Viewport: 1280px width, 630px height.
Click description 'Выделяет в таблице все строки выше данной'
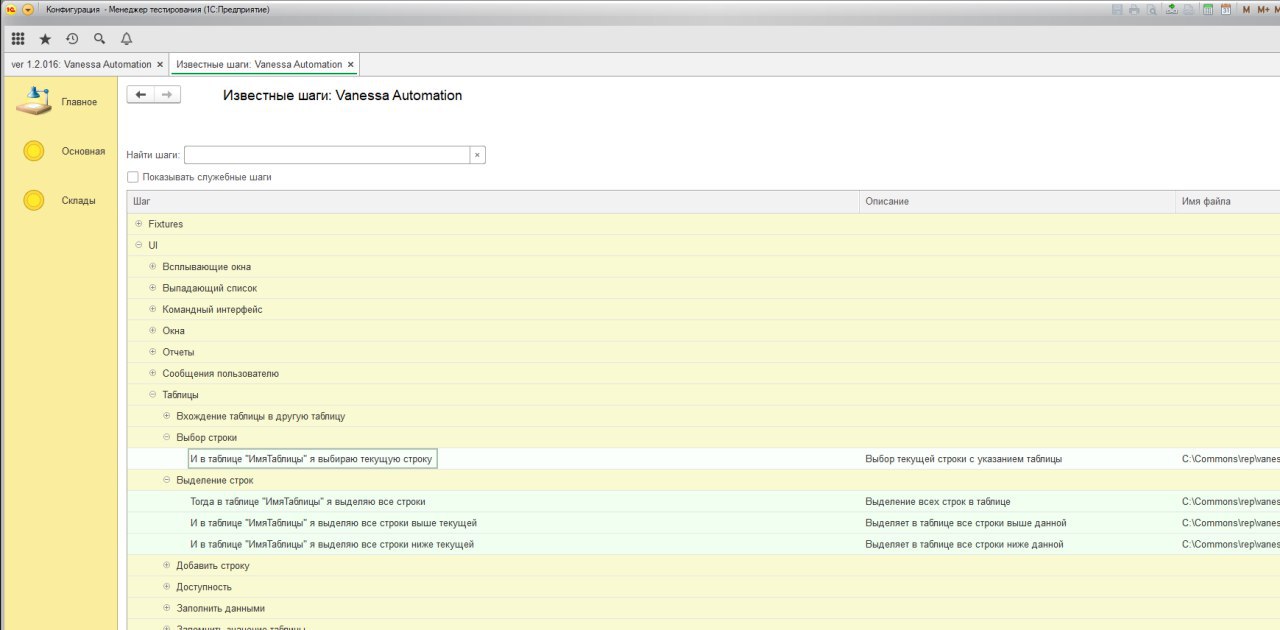click(966, 523)
